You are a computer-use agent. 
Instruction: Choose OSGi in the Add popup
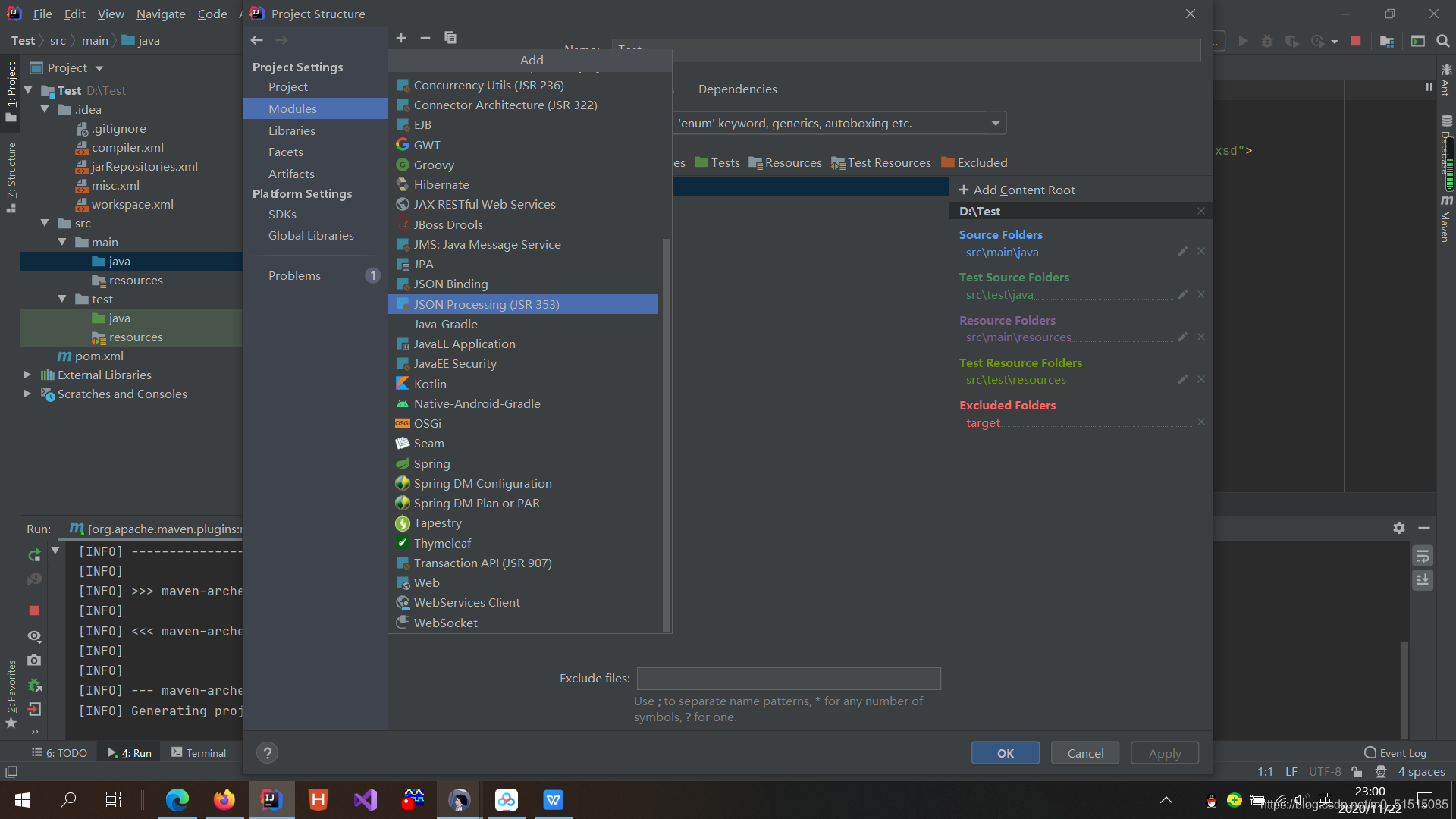pyautogui.click(x=523, y=423)
